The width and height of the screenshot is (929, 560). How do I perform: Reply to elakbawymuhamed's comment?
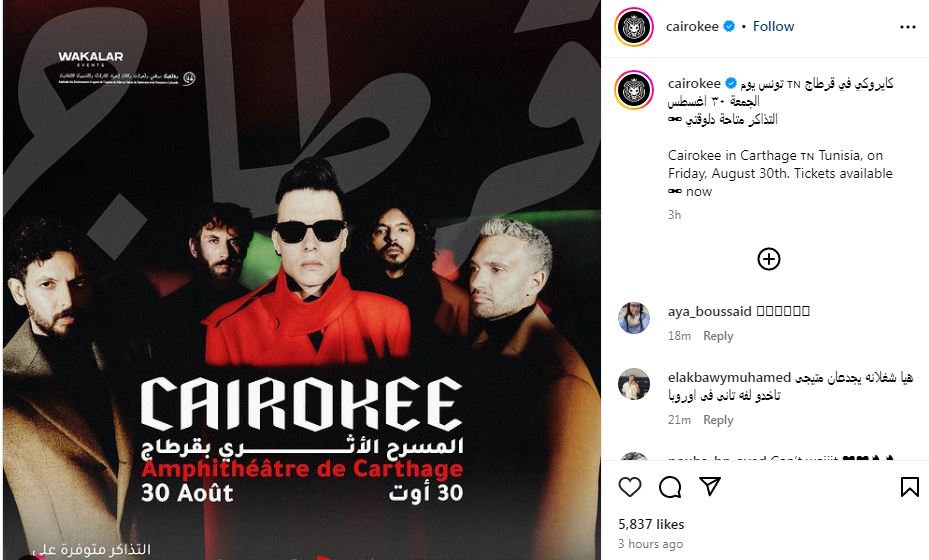pos(718,420)
